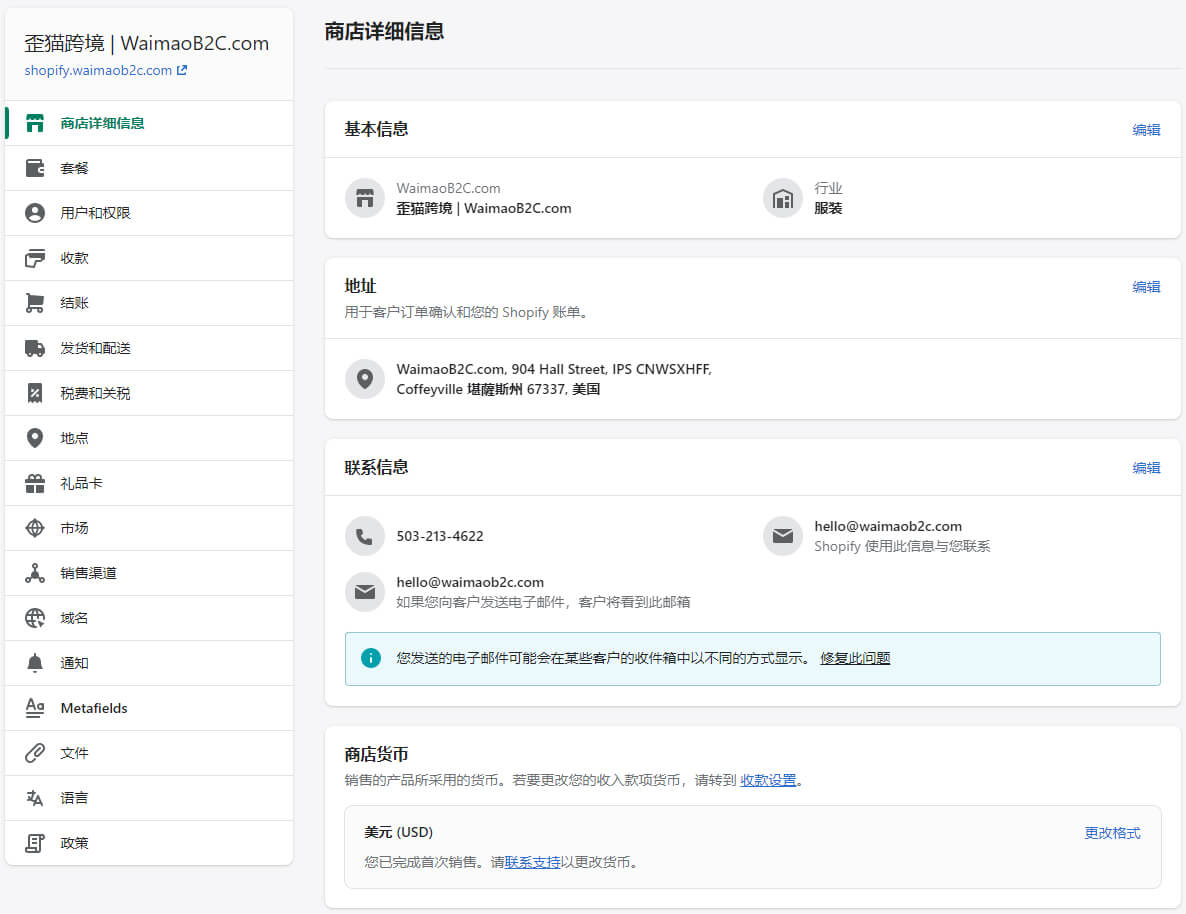Click 更改格式 for 美元 (USD)
This screenshot has height=914, width=1186.
pyautogui.click(x=1112, y=833)
